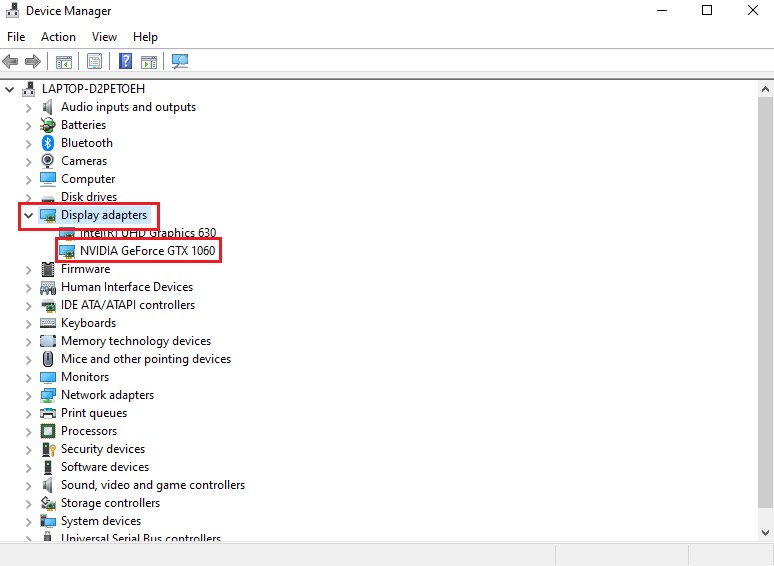This screenshot has height=566, width=774.
Task: Click the Display adapters icon
Action: coord(48,215)
